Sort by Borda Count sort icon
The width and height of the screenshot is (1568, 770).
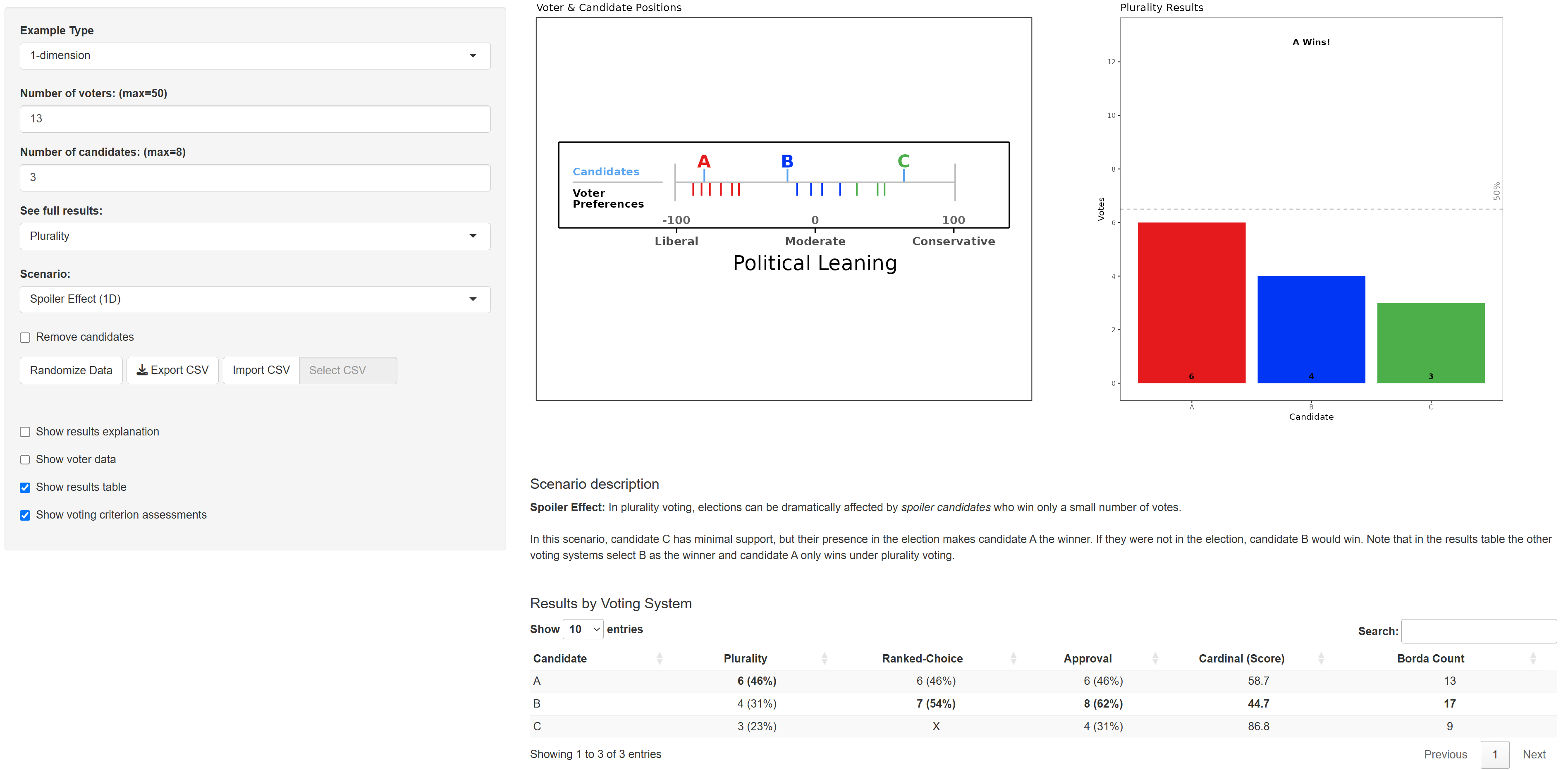point(1533,658)
